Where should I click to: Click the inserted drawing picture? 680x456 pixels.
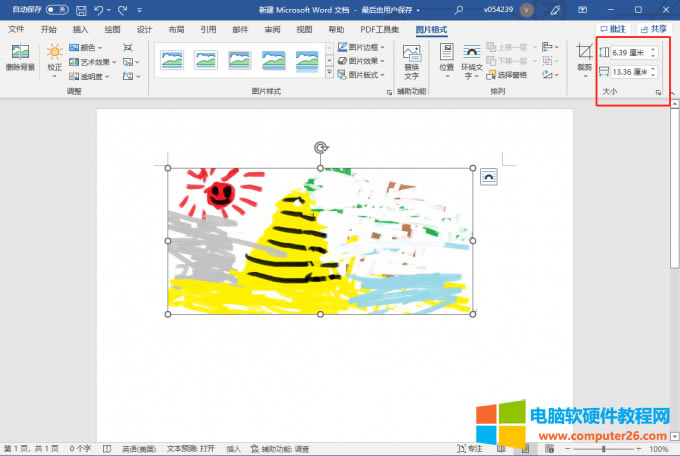tap(320, 241)
